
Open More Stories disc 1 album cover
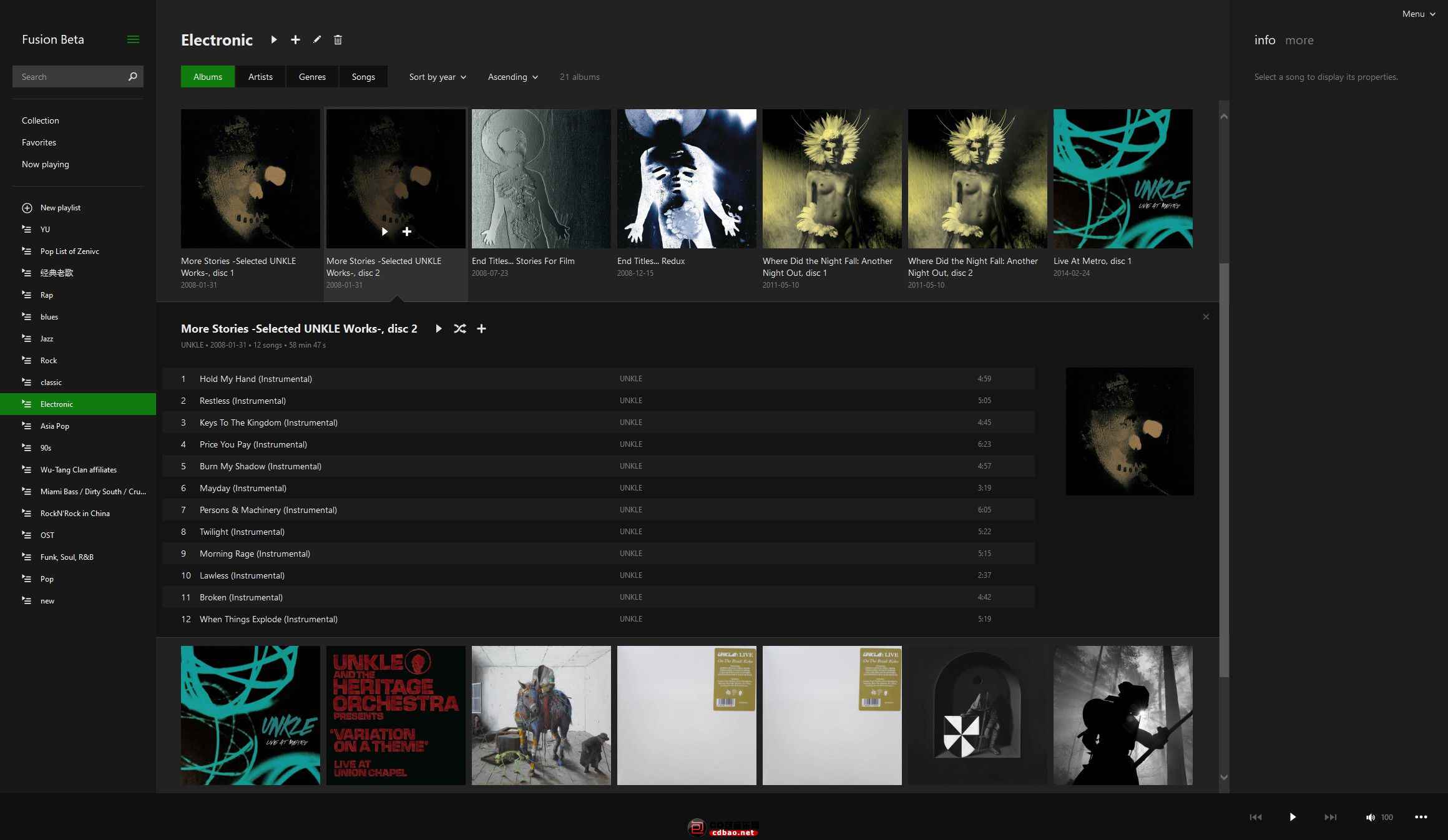[x=250, y=178]
